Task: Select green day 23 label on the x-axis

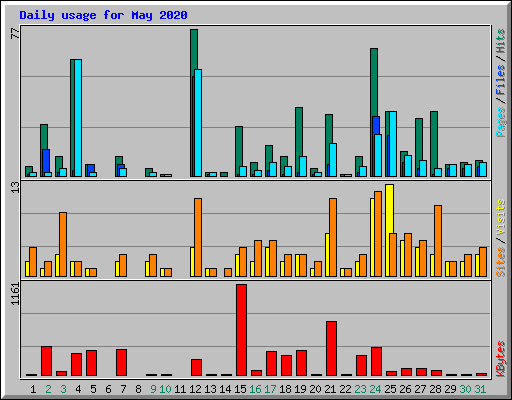Action: pyautogui.click(x=360, y=389)
